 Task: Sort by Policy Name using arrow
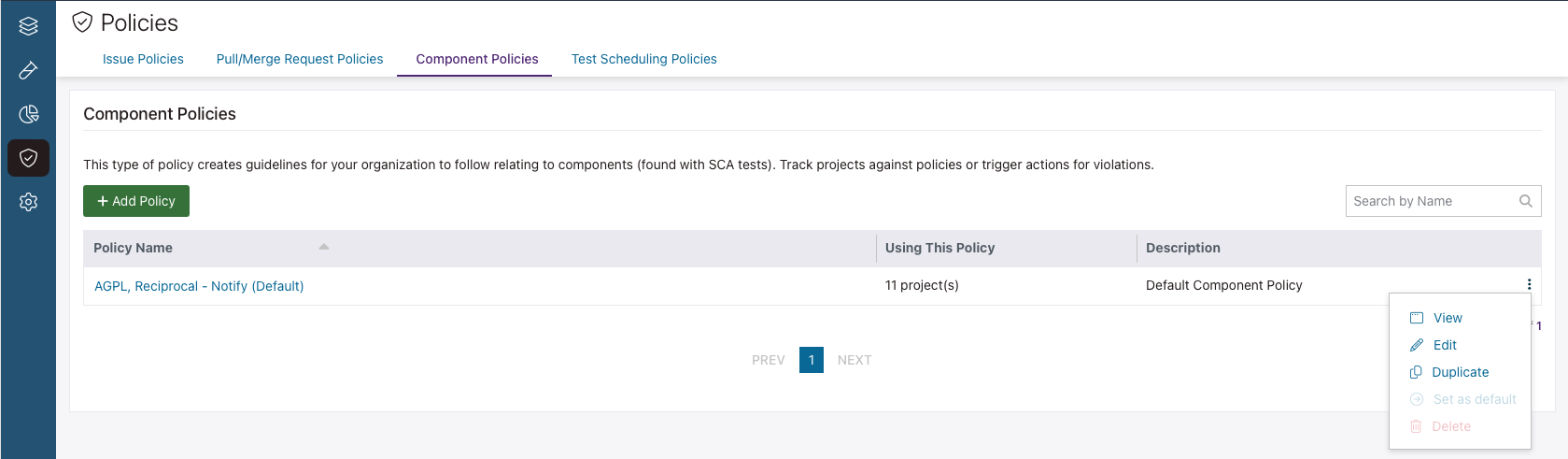tap(324, 247)
